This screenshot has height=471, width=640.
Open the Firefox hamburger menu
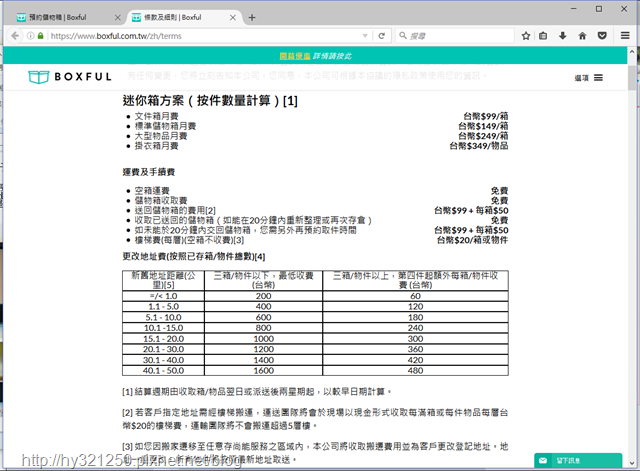coord(625,36)
